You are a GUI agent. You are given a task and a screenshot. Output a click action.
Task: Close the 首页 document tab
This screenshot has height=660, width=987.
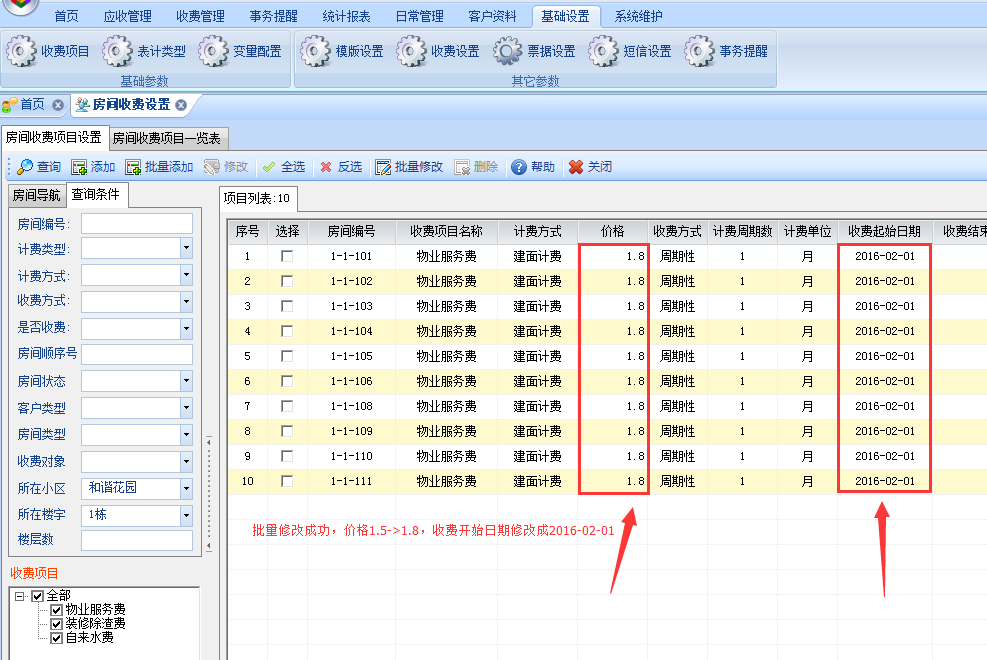[58, 105]
